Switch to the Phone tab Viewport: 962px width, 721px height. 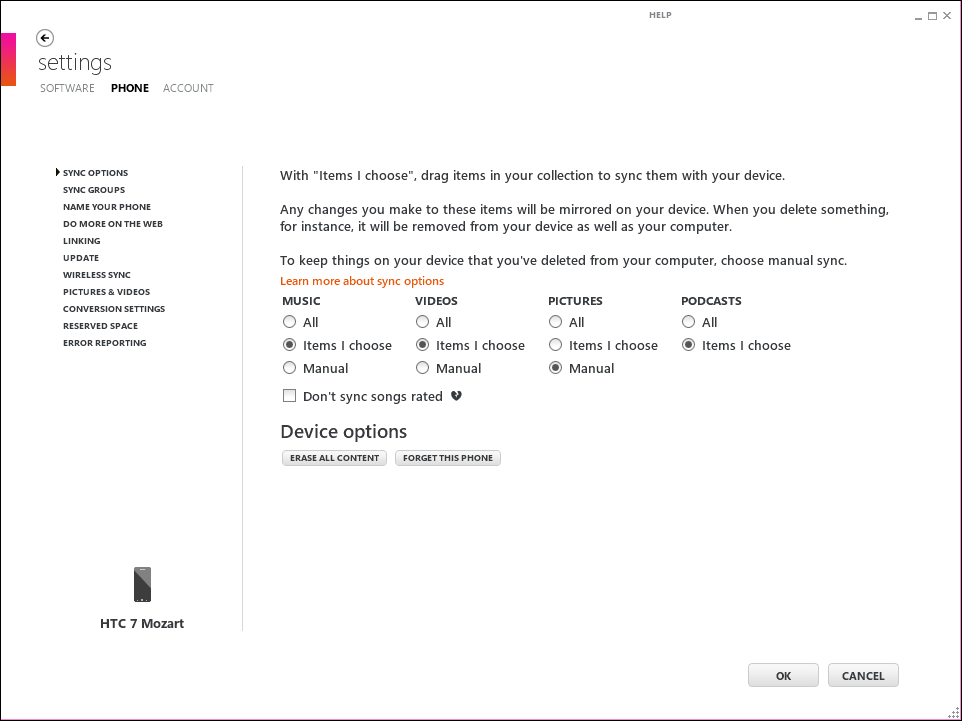130,88
